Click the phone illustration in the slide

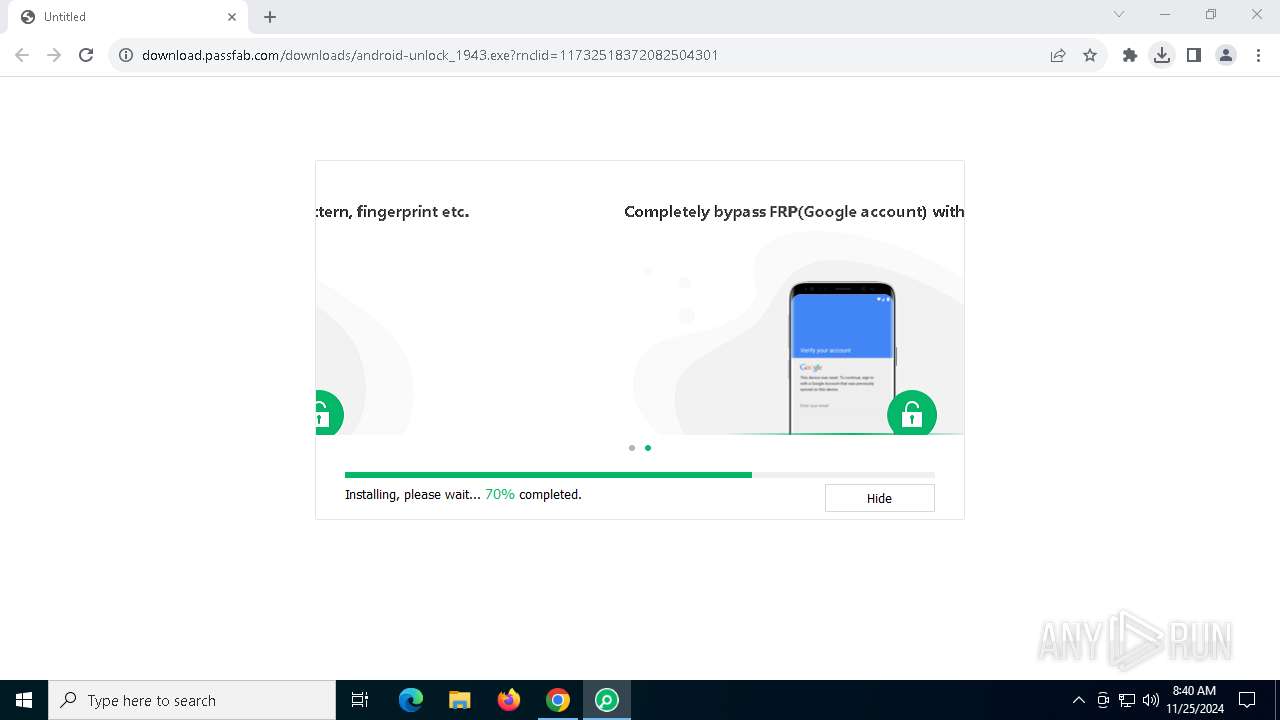842,359
